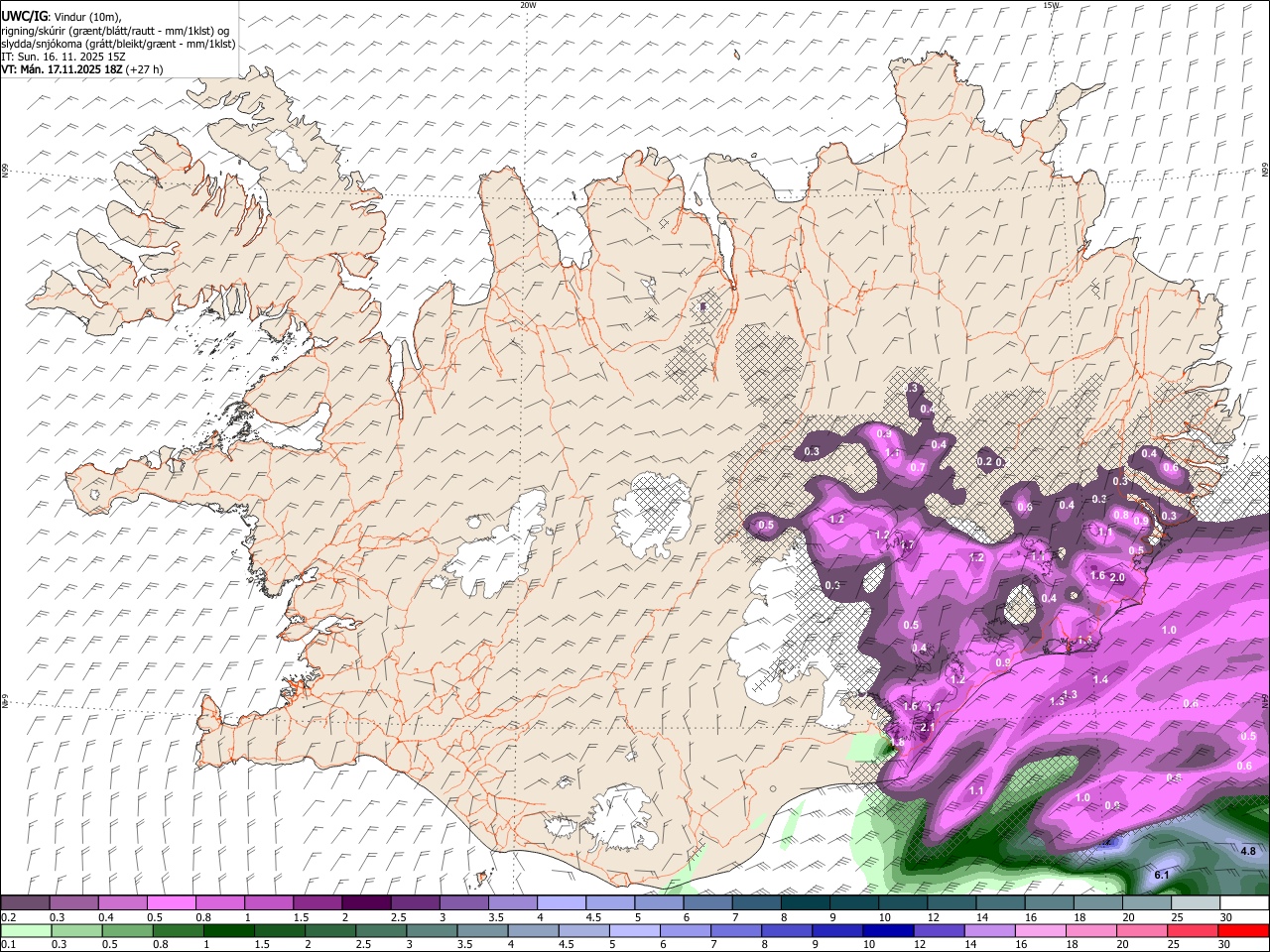Pick the blue swatch labeled 8, lower row
The width and height of the screenshot is (1270, 952).
(787, 930)
